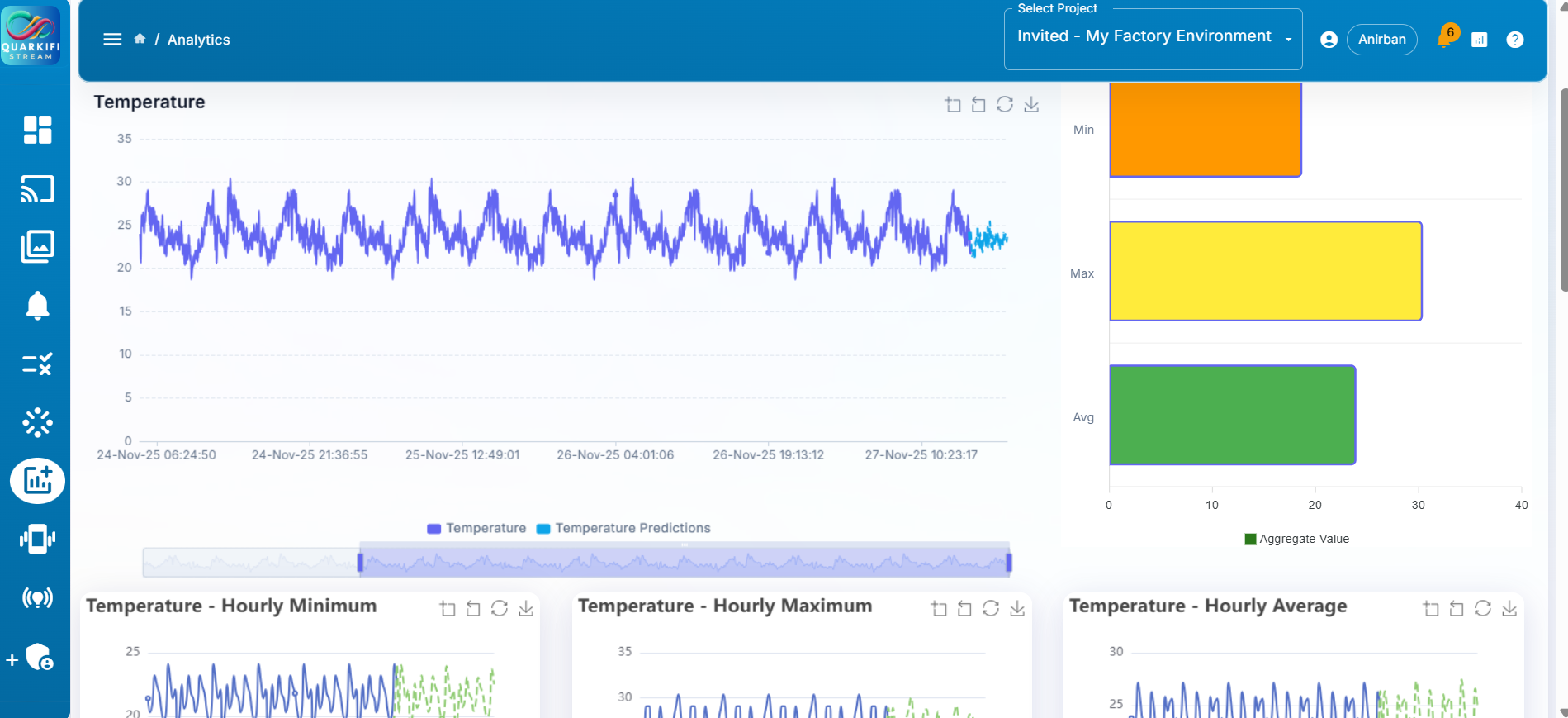Screen dimensions: 1568x718
Task: Open the Anirban user profile menu
Action: click(1381, 40)
